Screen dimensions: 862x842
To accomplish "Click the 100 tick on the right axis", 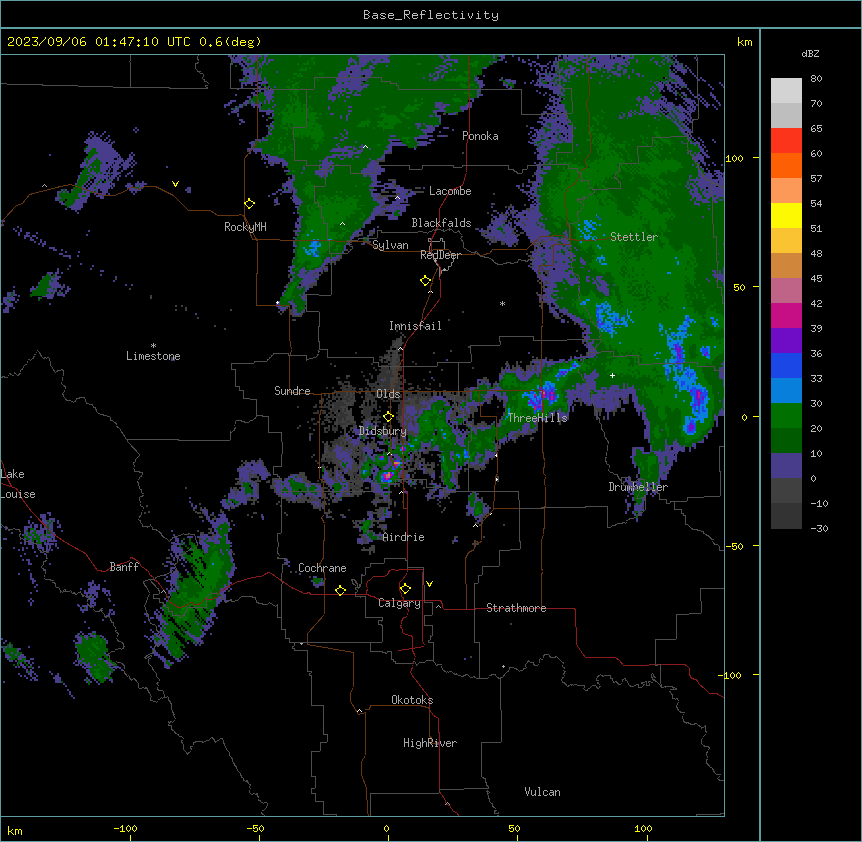I will pos(734,158).
